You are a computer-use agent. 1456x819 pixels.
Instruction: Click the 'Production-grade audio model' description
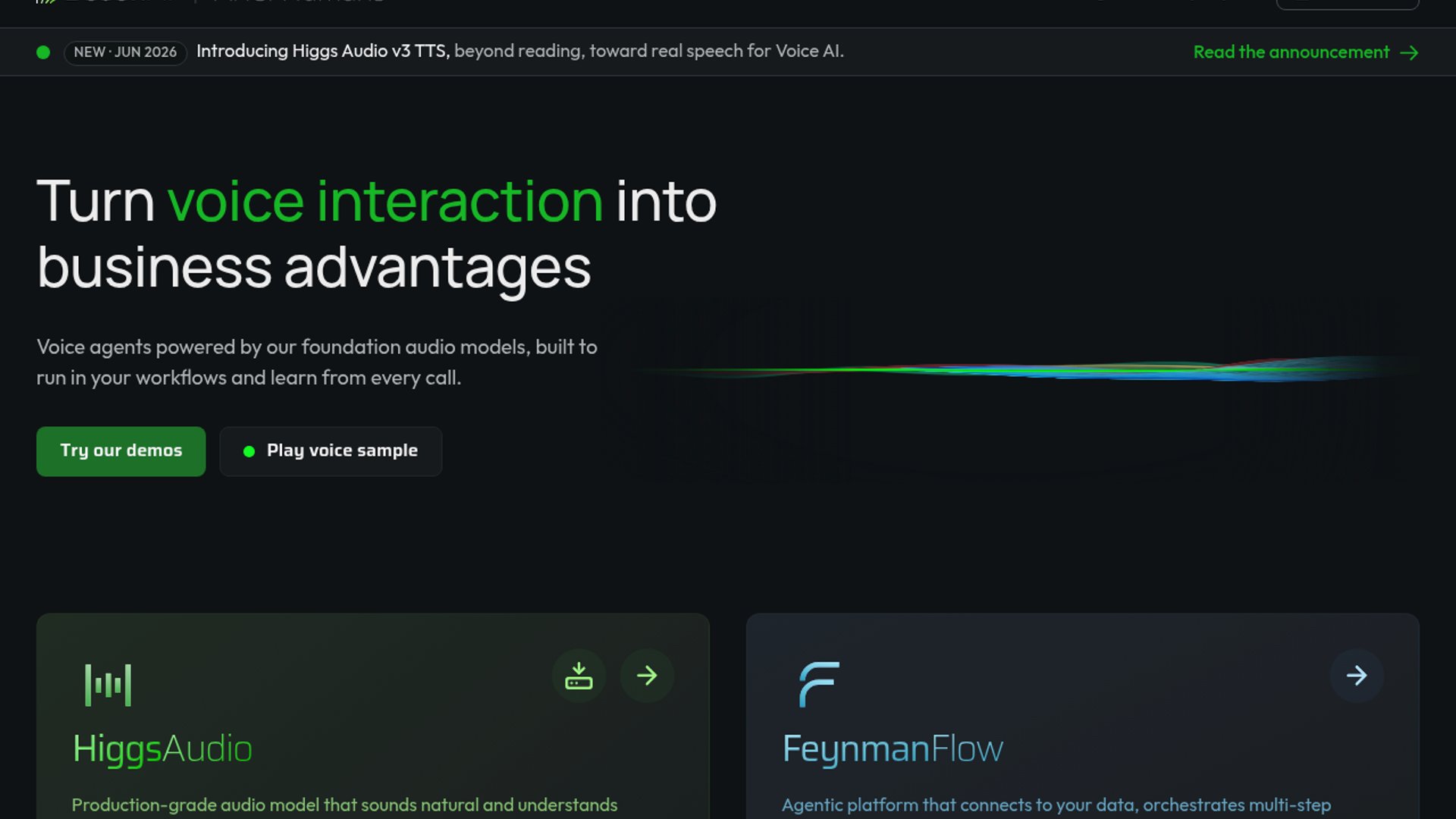[x=344, y=805]
